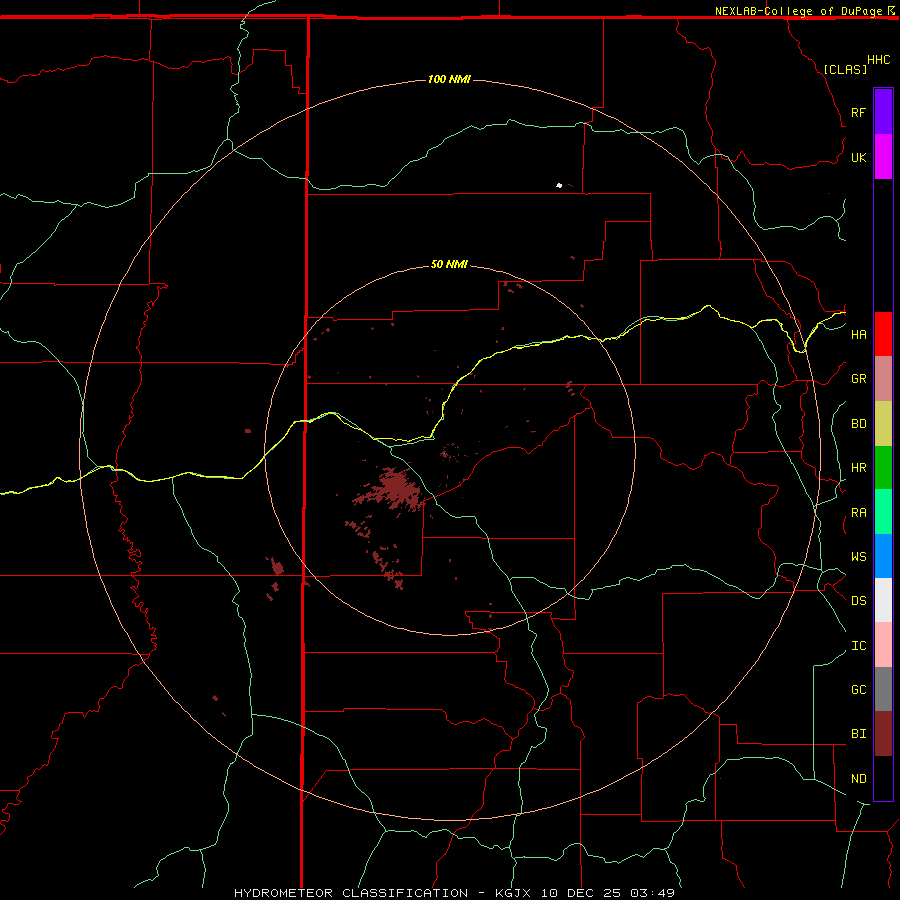Click the 50 NMI range ring label
Screen dimensions: 900x900
tap(449, 264)
